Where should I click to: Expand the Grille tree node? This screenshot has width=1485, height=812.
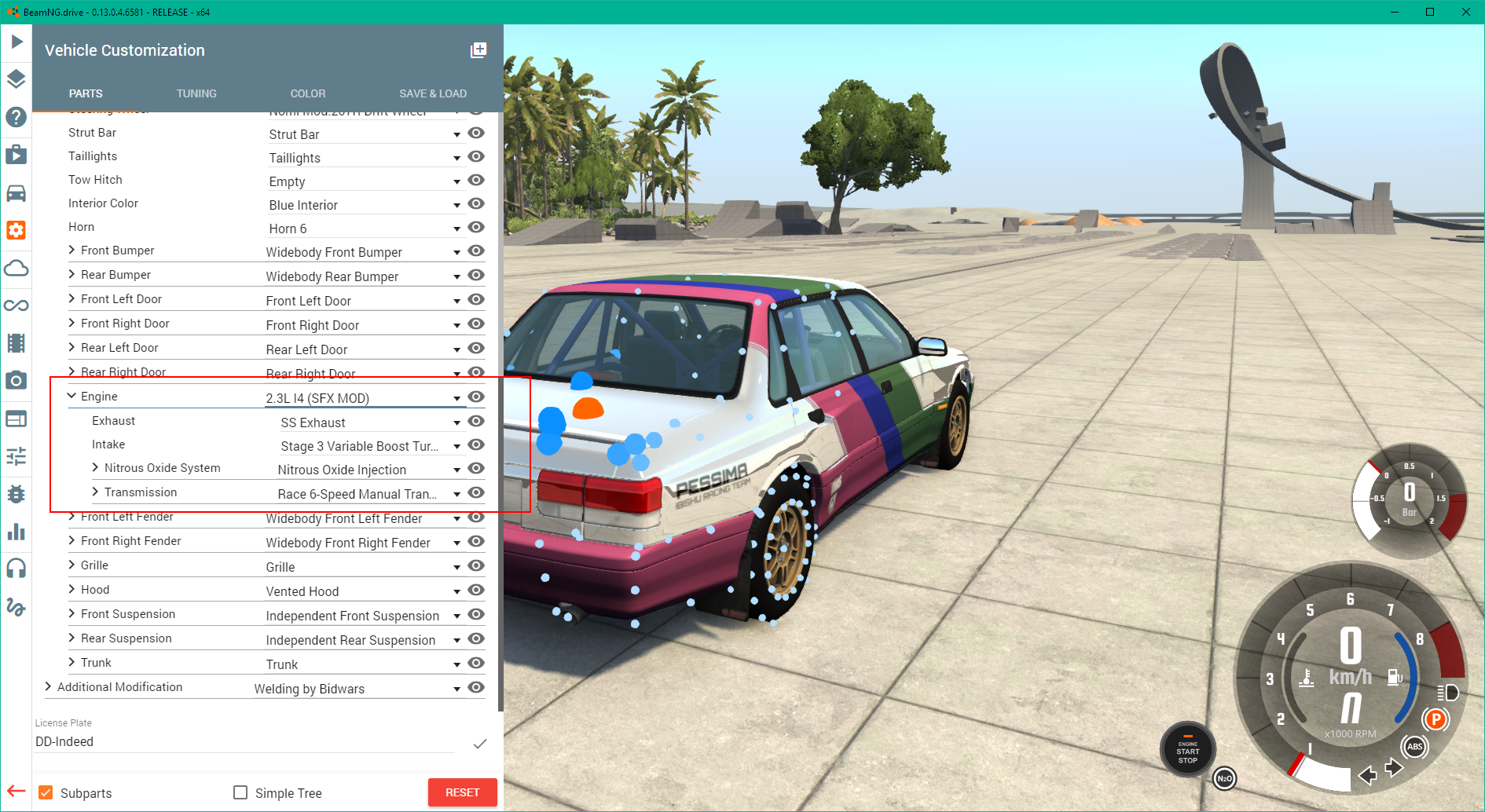click(71, 565)
